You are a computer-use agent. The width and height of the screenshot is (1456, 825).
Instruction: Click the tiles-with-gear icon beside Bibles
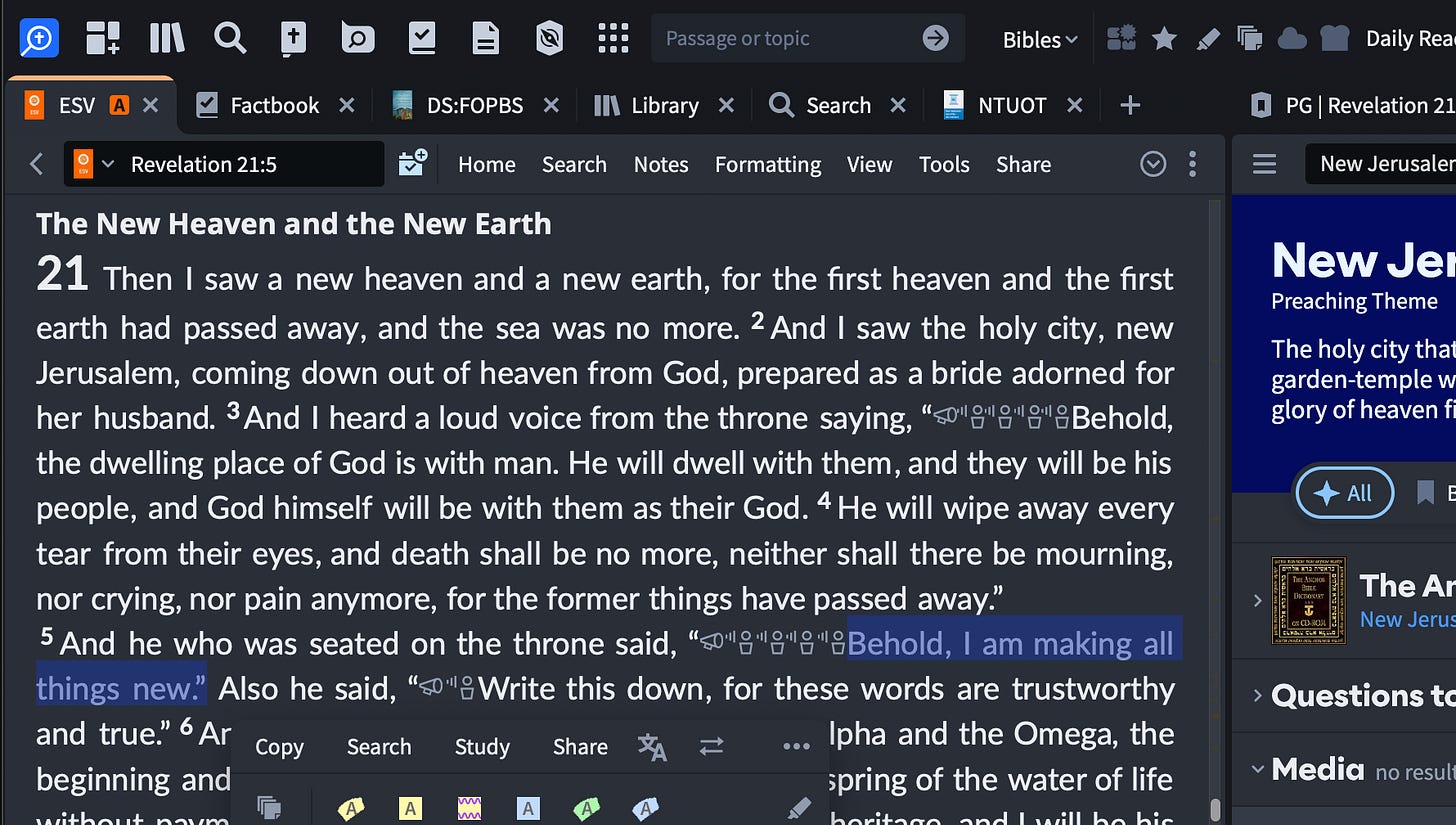pyautogui.click(x=1122, y=38)
